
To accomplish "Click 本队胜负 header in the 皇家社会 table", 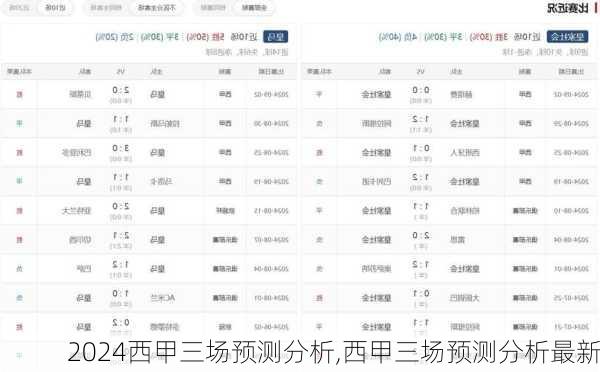I will (x=319, y=71).
